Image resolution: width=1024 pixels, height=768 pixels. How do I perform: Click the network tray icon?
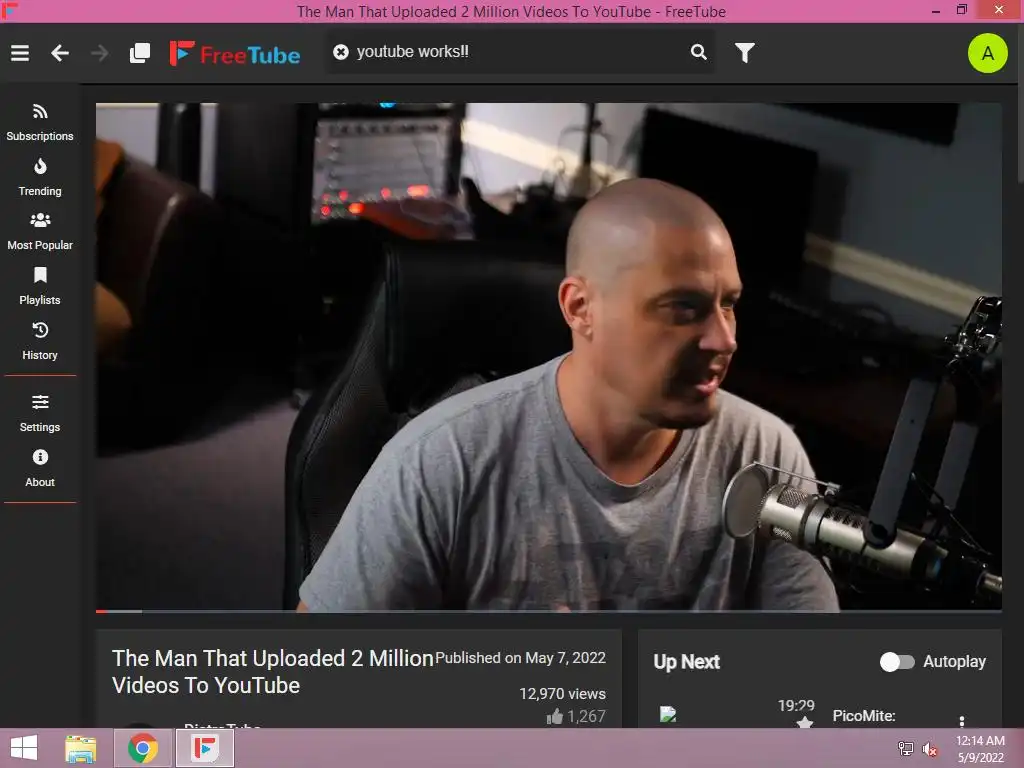tap(905, 748)
